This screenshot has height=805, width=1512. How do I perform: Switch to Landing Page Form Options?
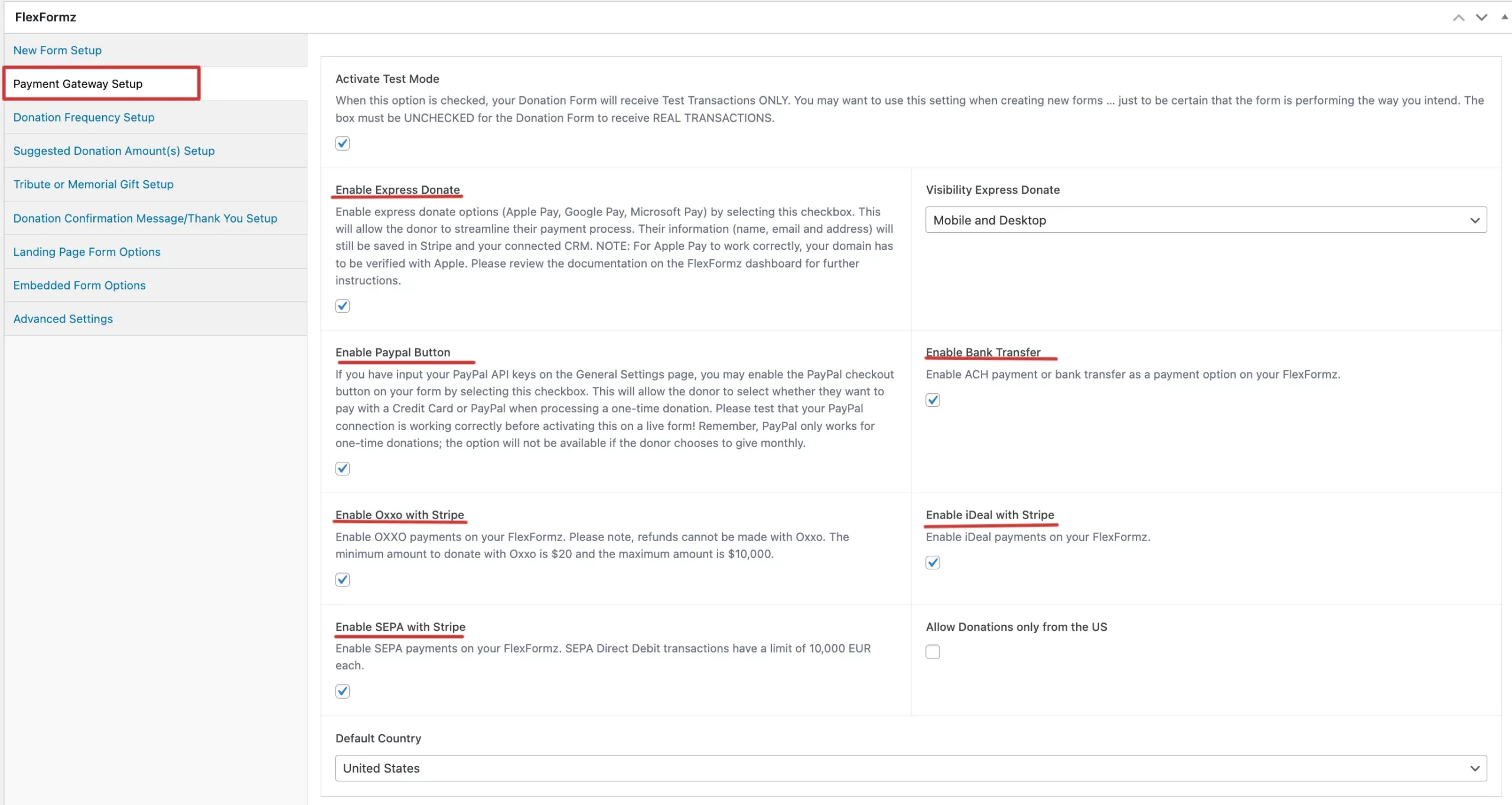coord(87,252)
